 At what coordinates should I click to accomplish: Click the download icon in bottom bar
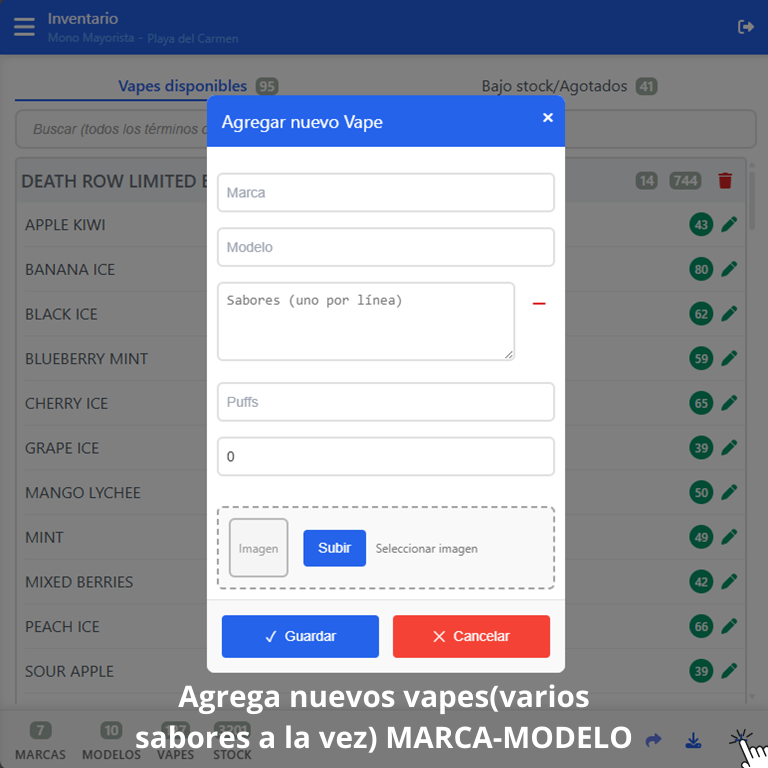tap(693, 740)
